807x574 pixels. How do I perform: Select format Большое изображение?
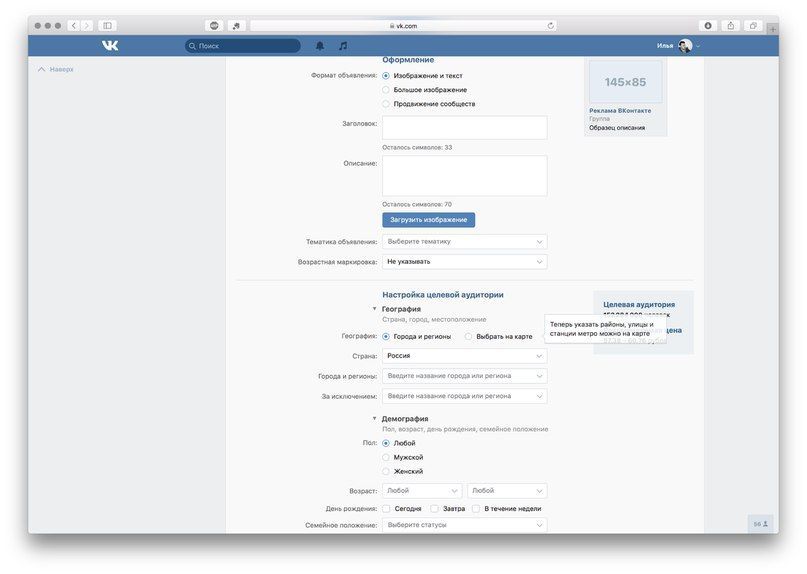(x=386, y=90)
